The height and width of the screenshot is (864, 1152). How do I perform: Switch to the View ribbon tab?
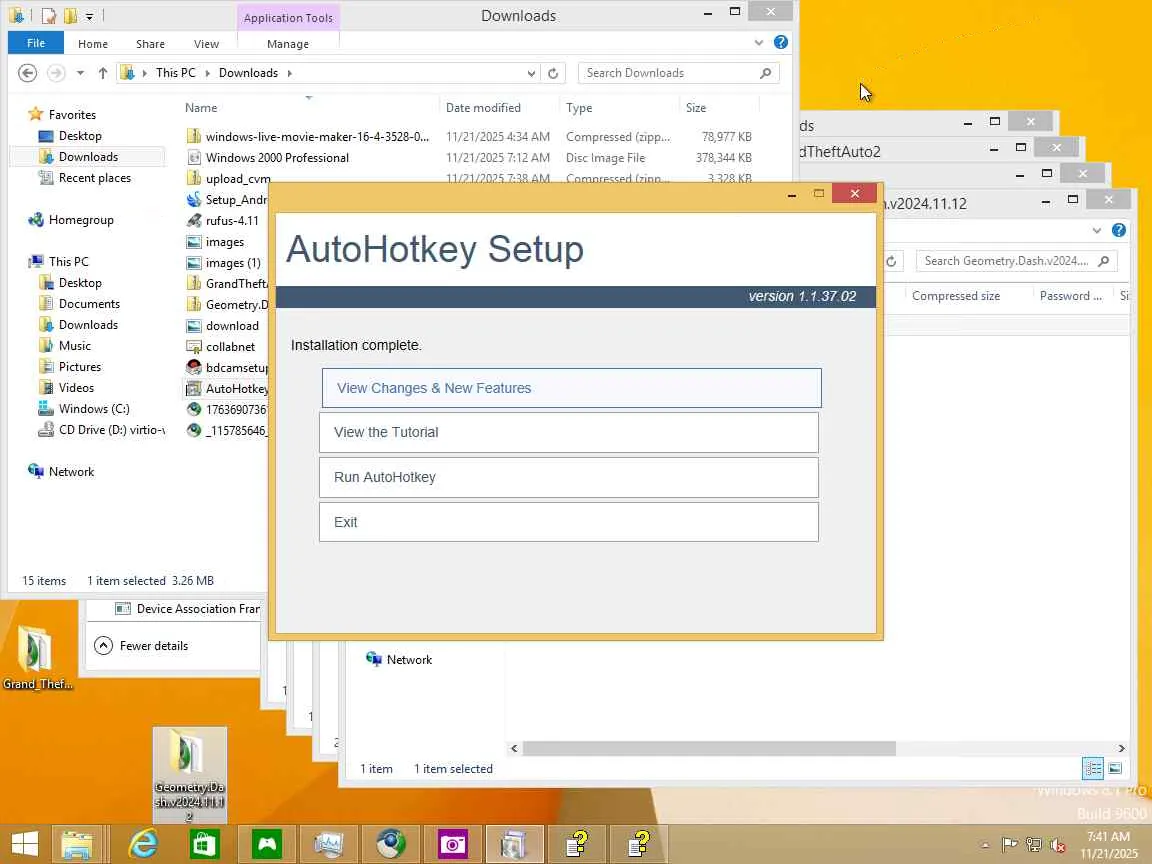point(206,44)
